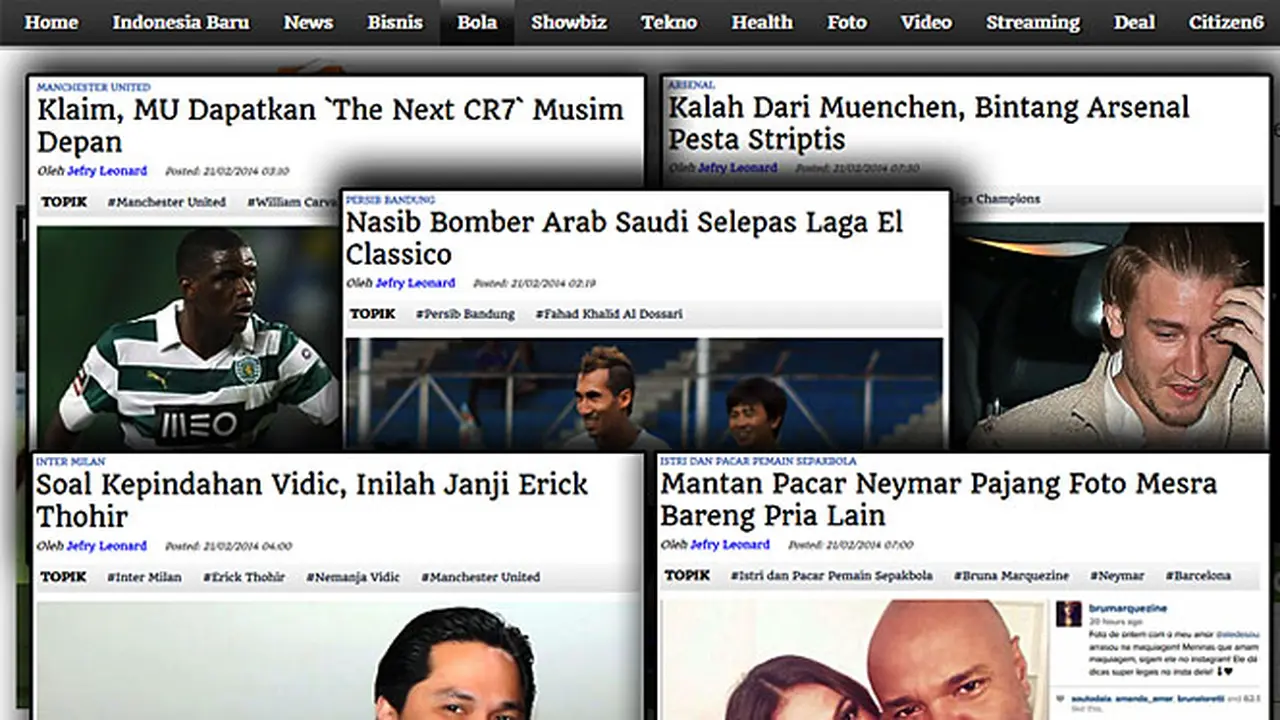Image resolution: width=1280 pixels, height=720 pixels.
Task: Select the #Istri dan Pacar Pemain Sepakbola topic tag
Action: 832,576
